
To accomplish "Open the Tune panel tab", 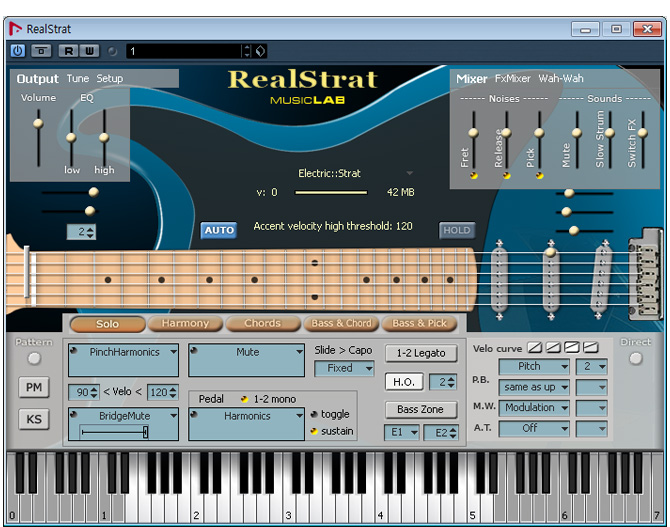I will tap(78, 79).
